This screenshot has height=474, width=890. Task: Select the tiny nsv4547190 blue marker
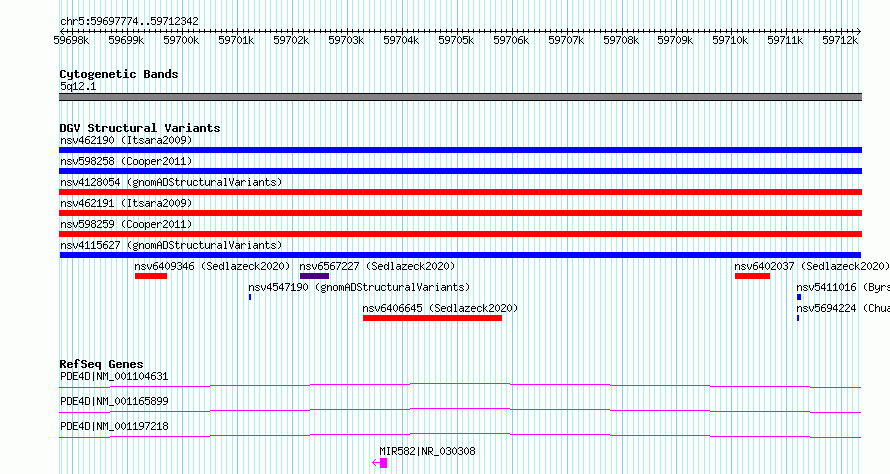pos(250,297)
